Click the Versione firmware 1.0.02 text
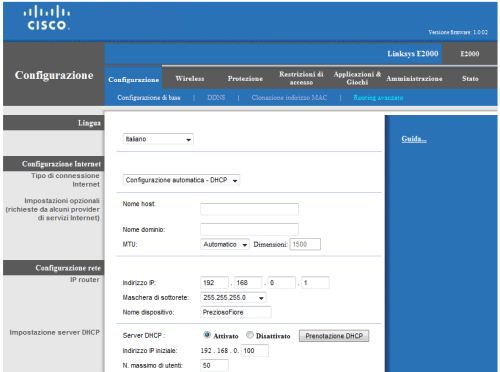Screen dimensions: 500x372 pos(458,32)
